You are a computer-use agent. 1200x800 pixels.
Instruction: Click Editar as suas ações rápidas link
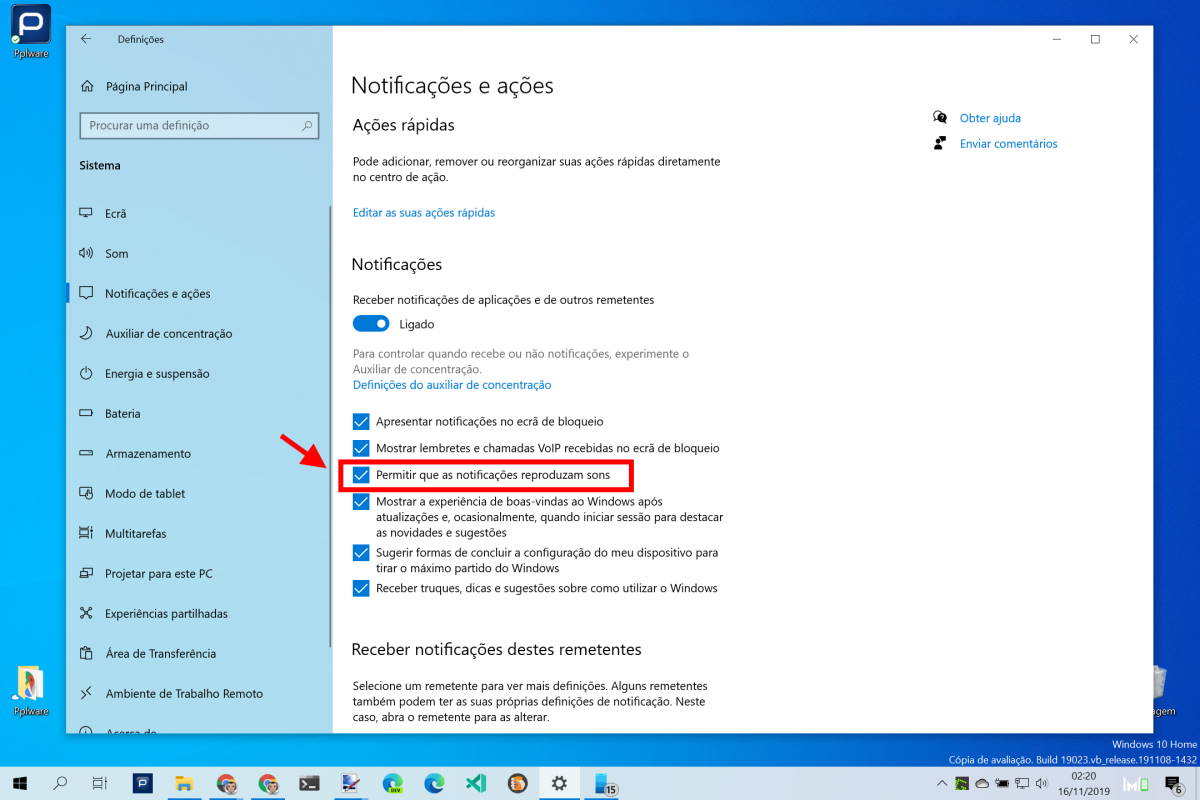click(x=422, y=212)
